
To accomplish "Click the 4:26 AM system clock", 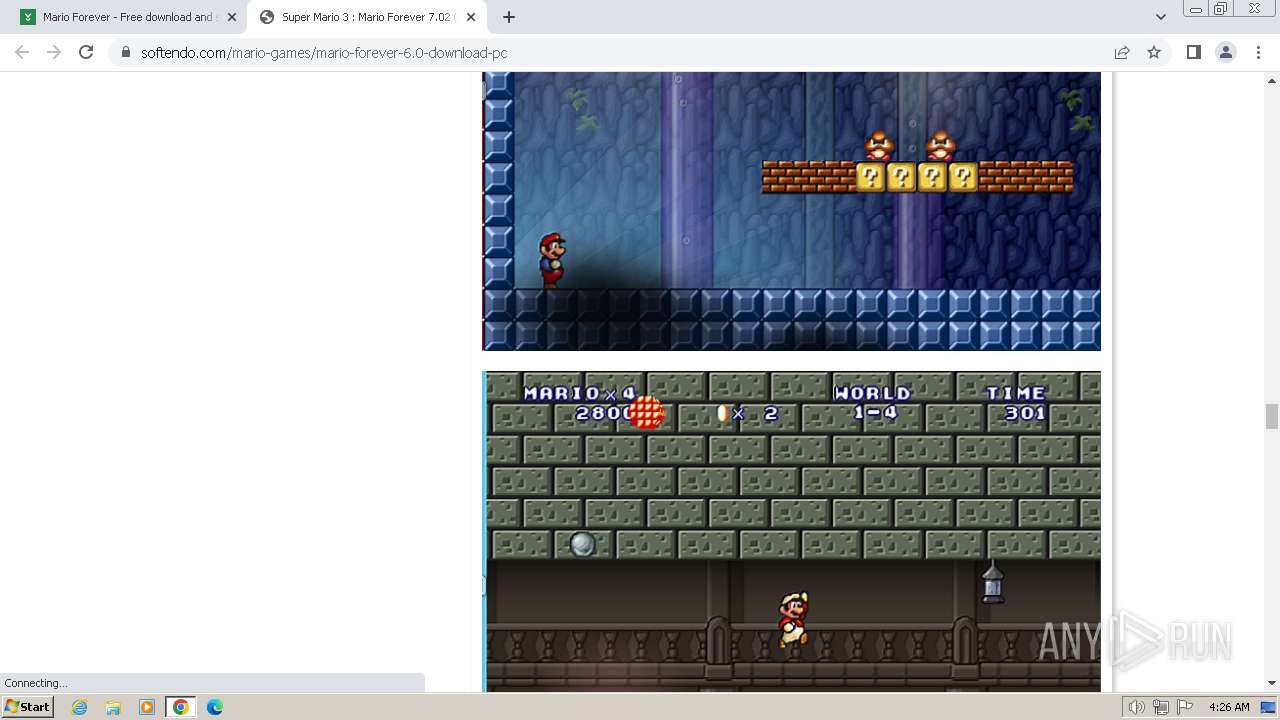I will (x=1229, y=707).
